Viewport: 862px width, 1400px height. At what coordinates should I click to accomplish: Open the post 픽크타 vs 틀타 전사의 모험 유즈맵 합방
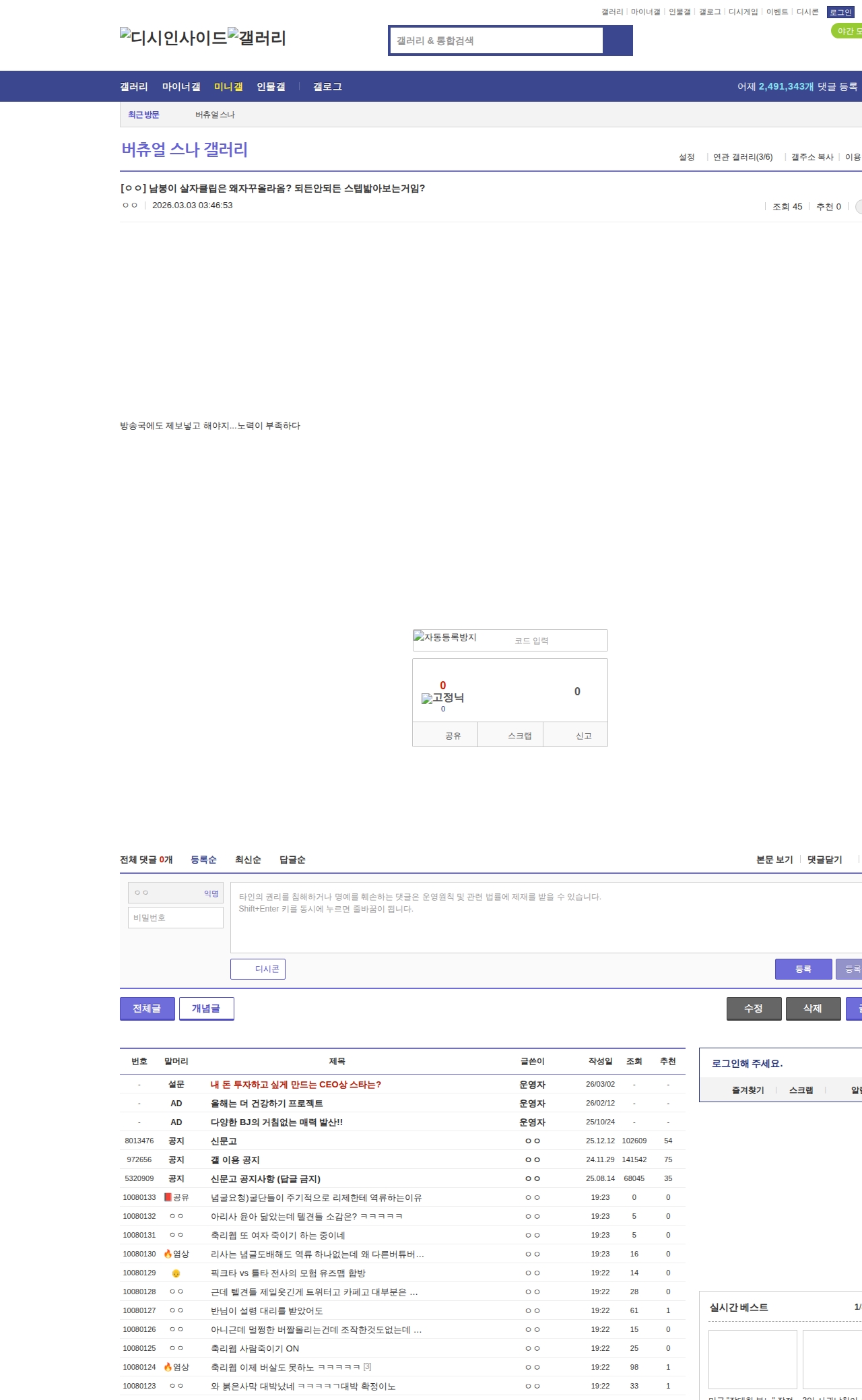[x=288, y=1273]
